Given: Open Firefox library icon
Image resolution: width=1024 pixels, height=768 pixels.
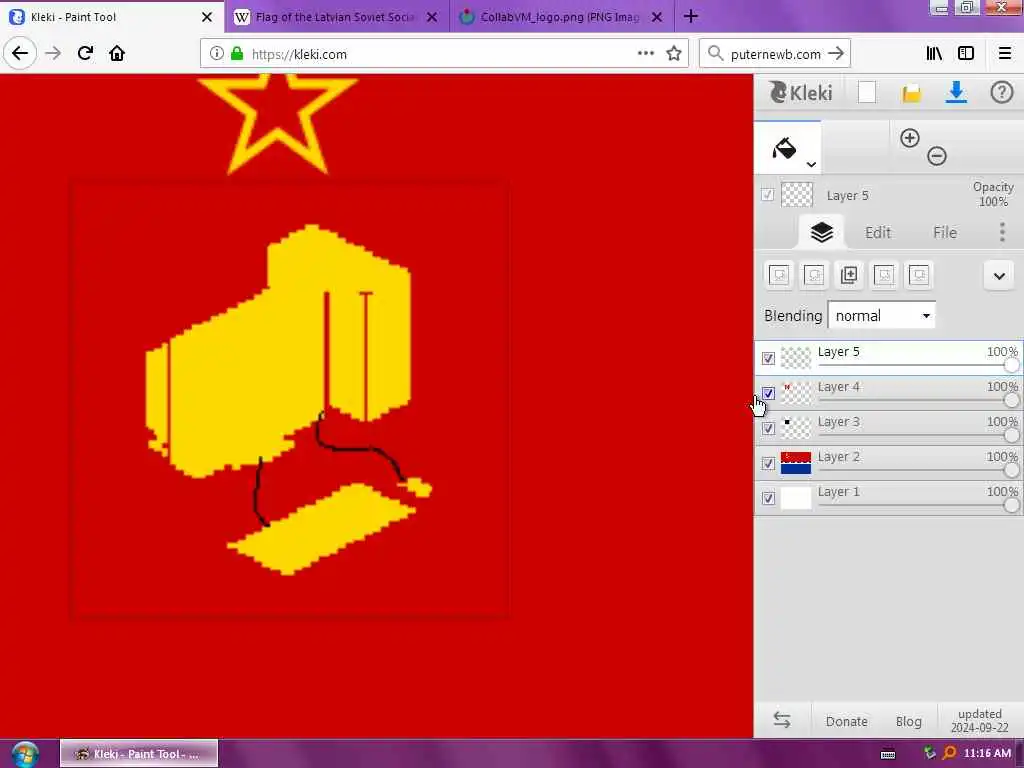Looking at the screenshot, I should point(934,54).
